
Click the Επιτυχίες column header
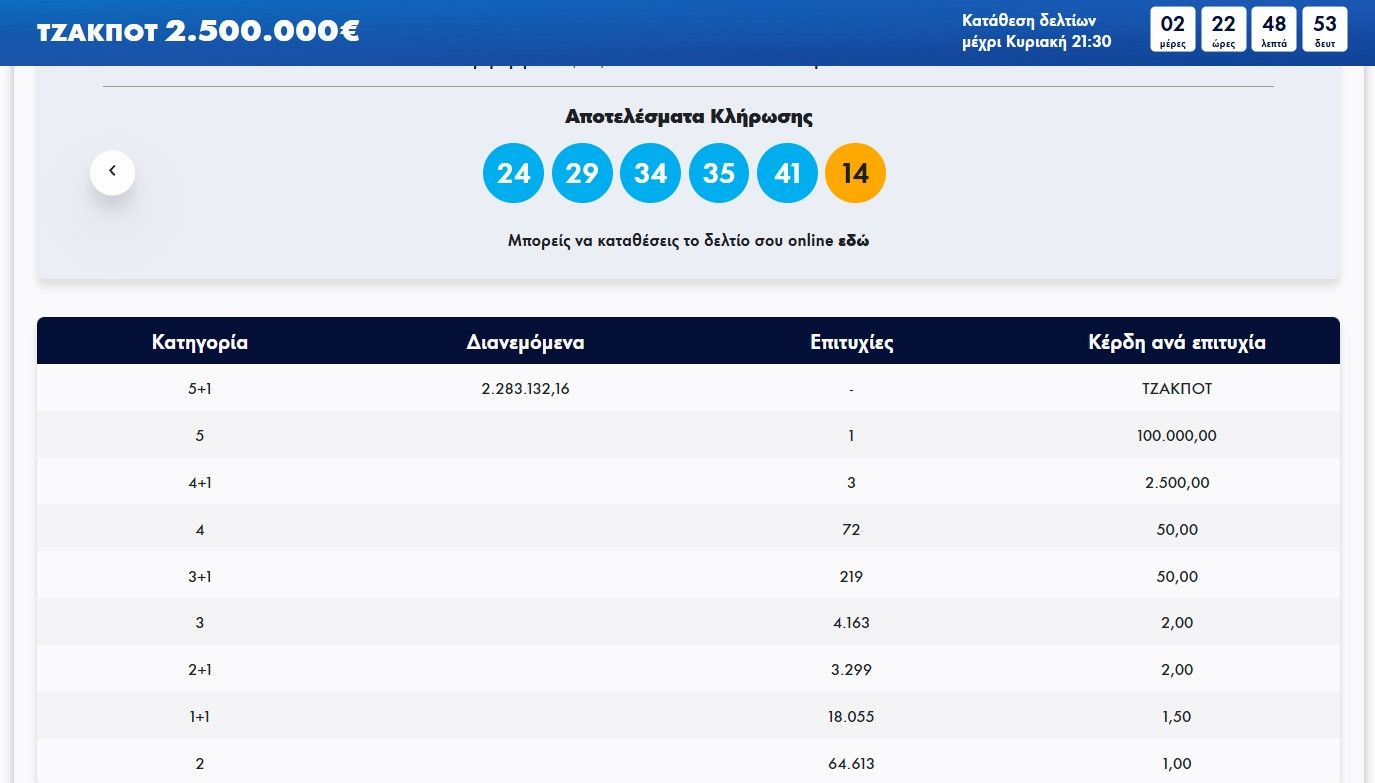[851, 342]
